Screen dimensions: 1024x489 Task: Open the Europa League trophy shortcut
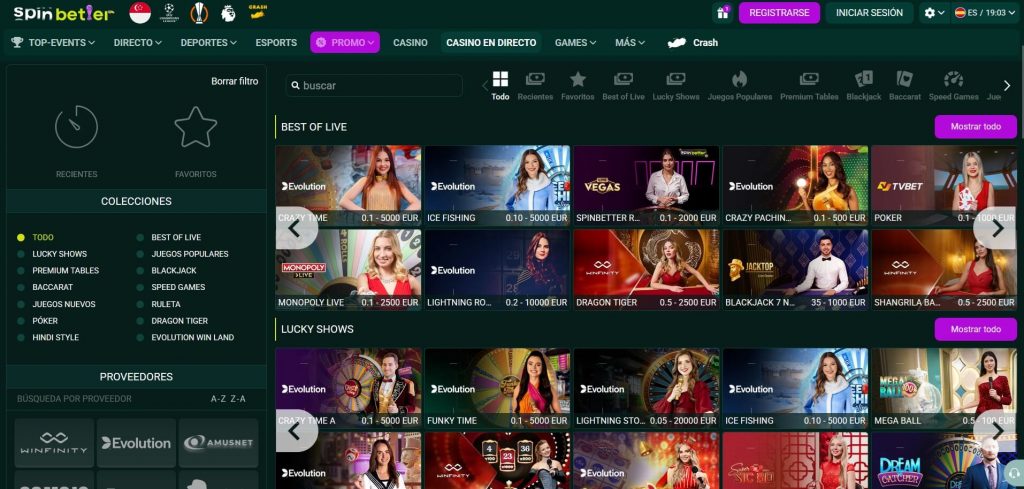[199, 12]
